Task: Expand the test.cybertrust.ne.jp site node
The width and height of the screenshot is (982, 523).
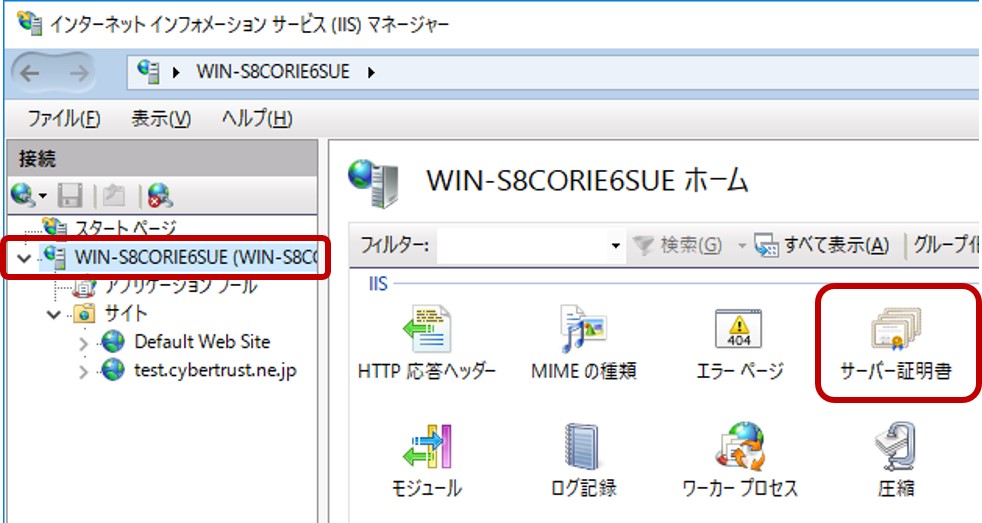Action: (x=83, y=371)
